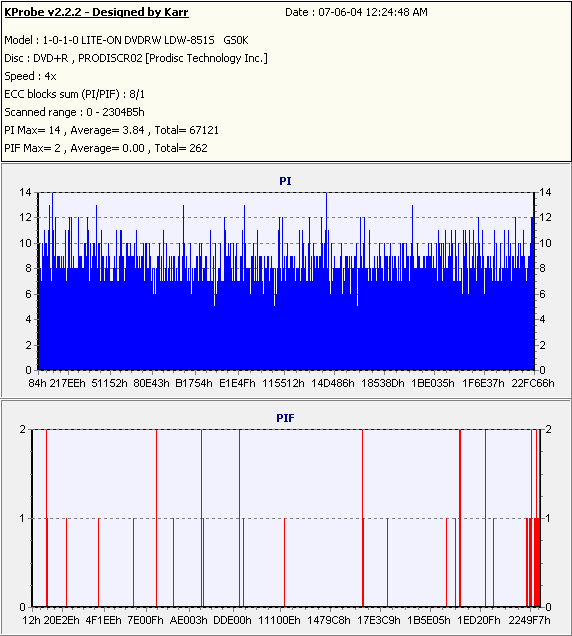
Task: Click the 22FC66h label on PI axis
Action: click(x=533, y=383)
